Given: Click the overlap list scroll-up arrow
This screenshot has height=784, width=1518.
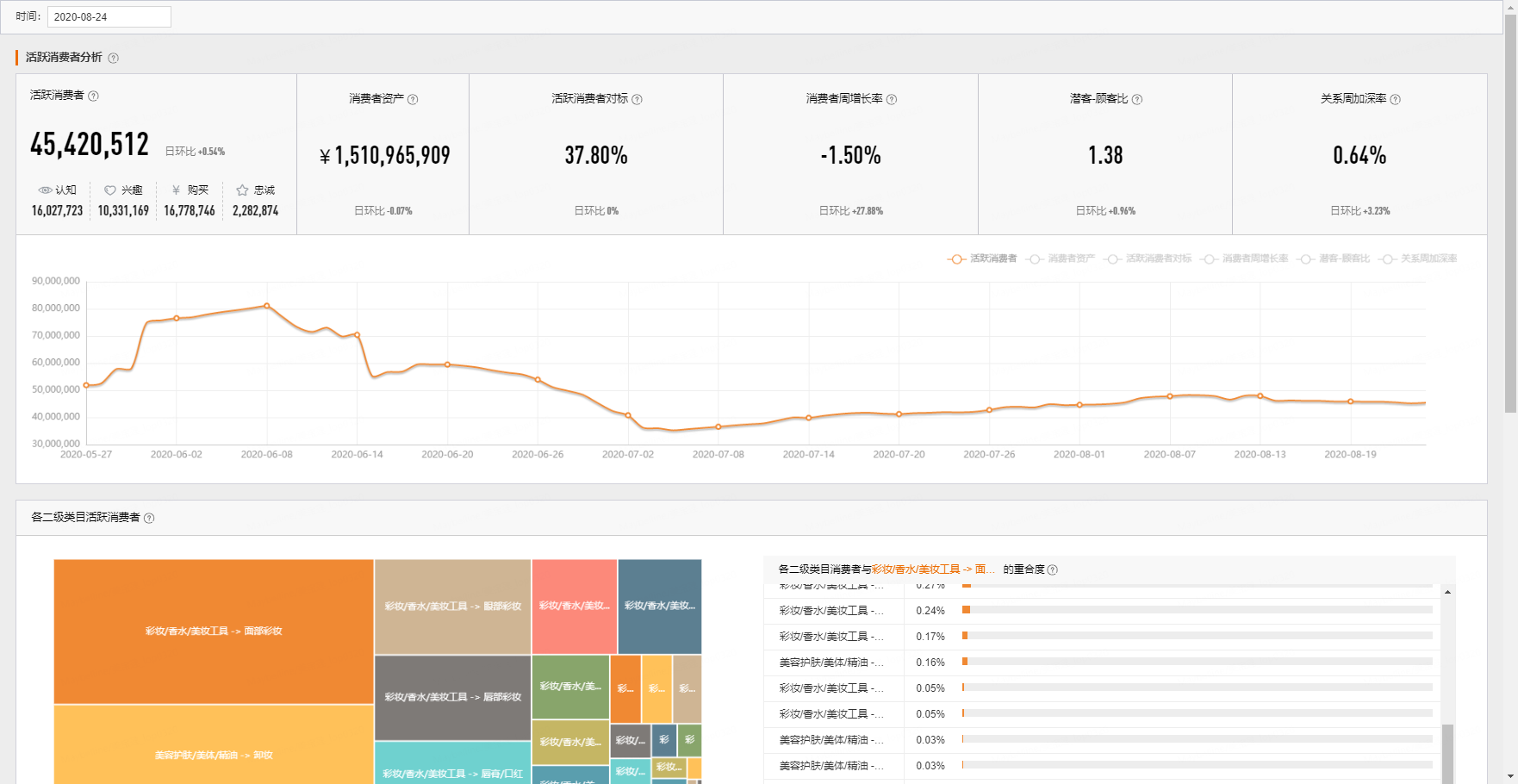Looking at the screenshot, I should pos(1447,592).
